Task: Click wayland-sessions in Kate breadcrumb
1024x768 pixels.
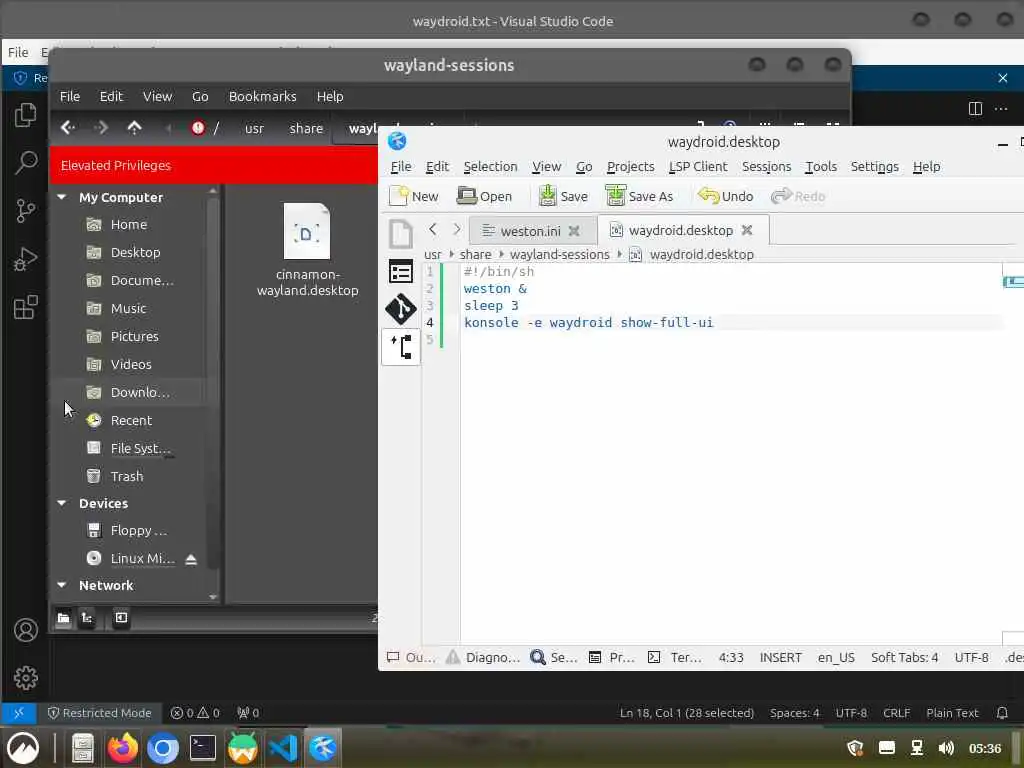Action: 559,254
